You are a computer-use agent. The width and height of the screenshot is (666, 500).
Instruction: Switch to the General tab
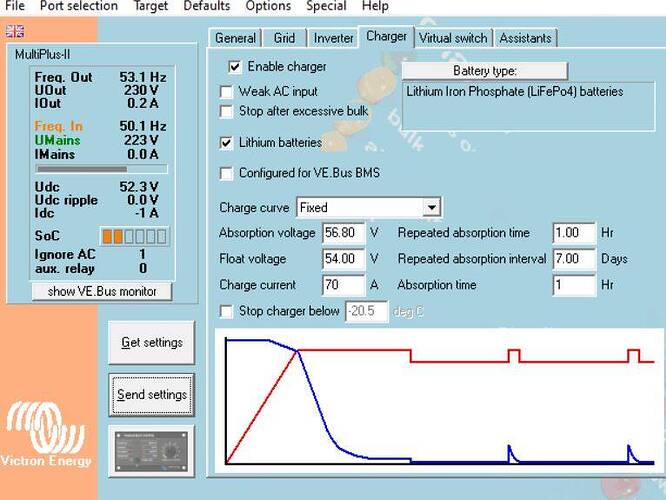click(x=235, y=38)
